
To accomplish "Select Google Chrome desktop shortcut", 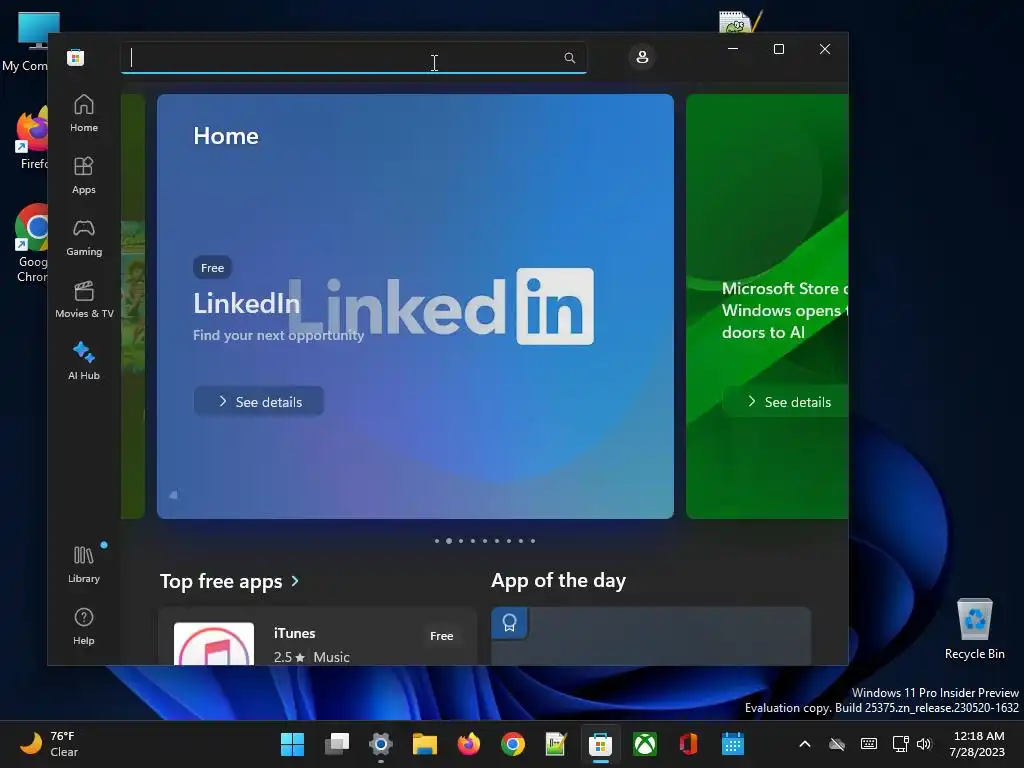I will pos(31,243).
